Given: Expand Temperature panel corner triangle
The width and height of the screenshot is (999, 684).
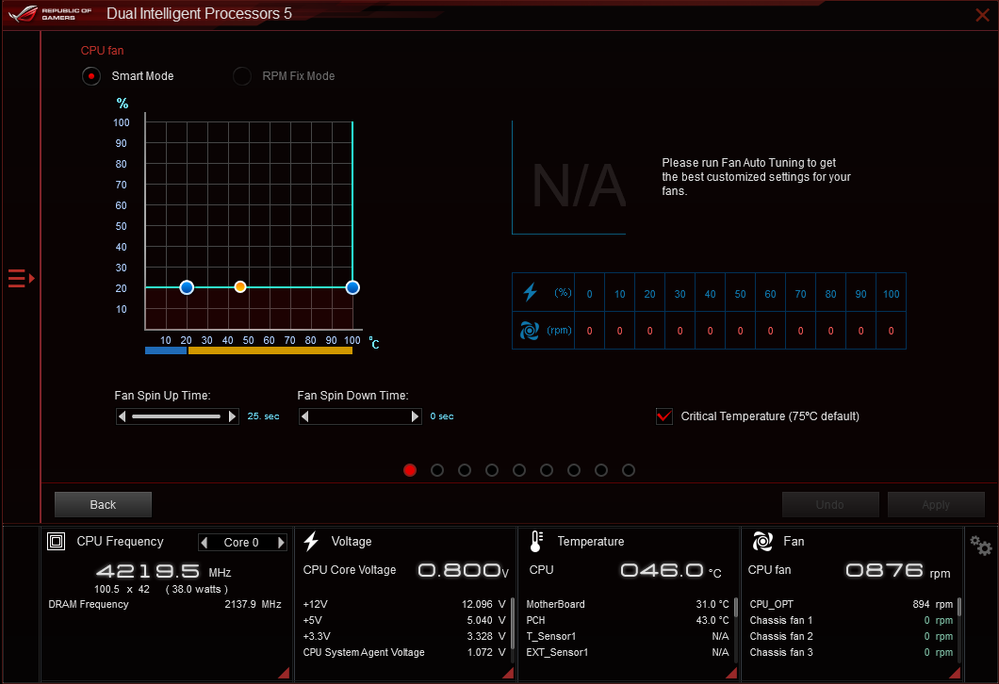Looking at the screenshot, I should (732, 673).
